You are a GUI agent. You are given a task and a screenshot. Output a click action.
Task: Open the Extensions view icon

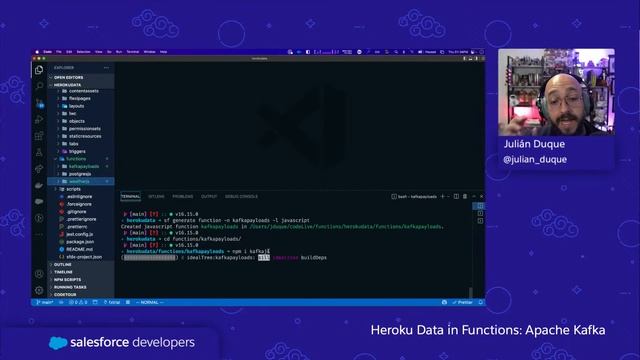(39, 136)
